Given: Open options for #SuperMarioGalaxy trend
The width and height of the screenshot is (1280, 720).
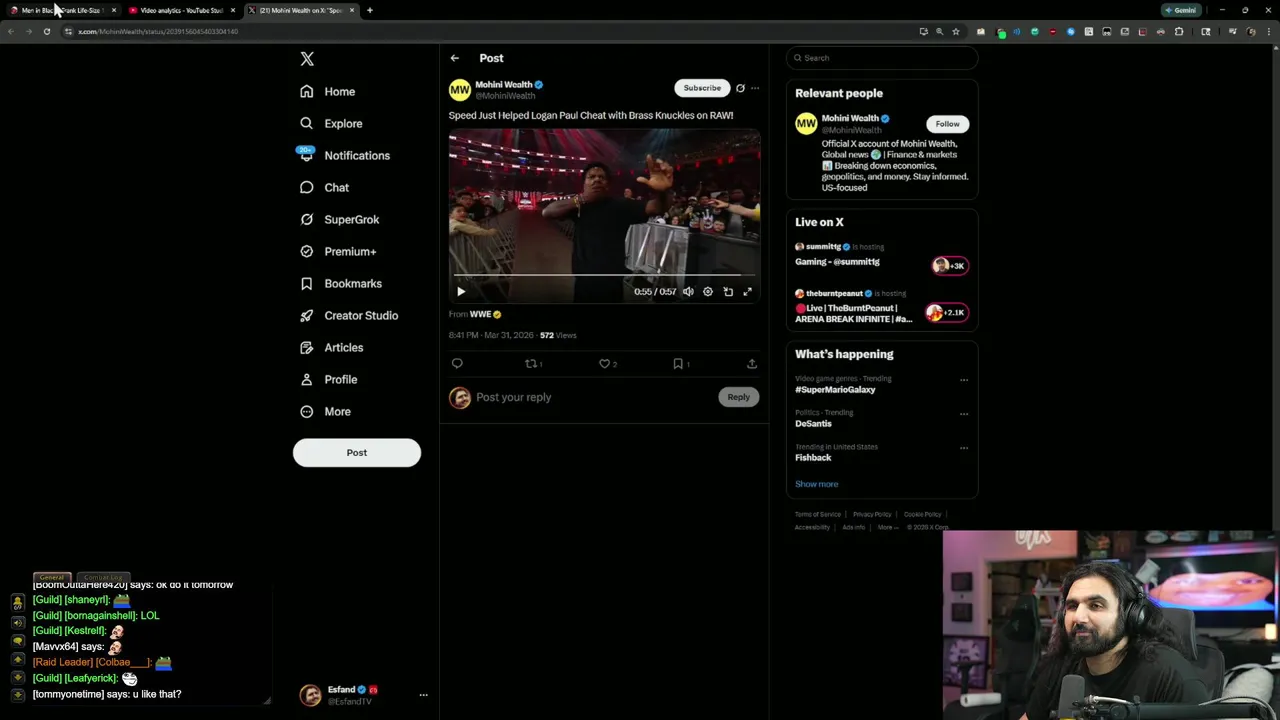Looking at the screenshot, I should click(964, 380).
